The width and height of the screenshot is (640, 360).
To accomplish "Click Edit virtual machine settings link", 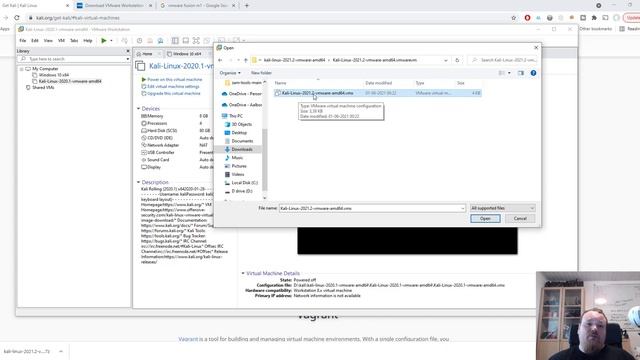I will [173, 87].
